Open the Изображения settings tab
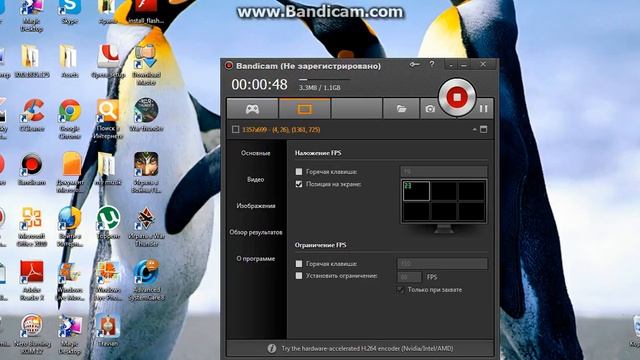This screenshot has width=640, height=360. coord(256,206)
